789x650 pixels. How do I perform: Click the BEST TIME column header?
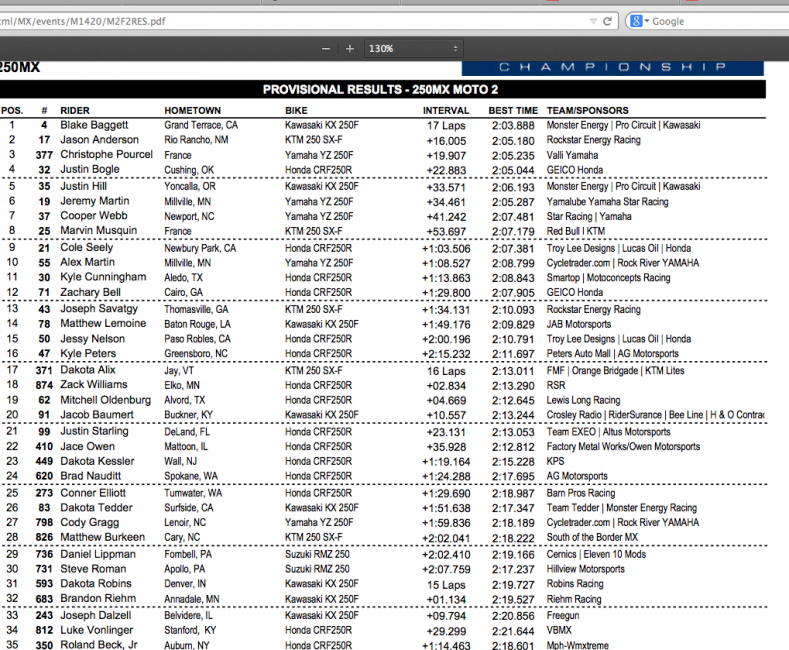coord(513,111)
